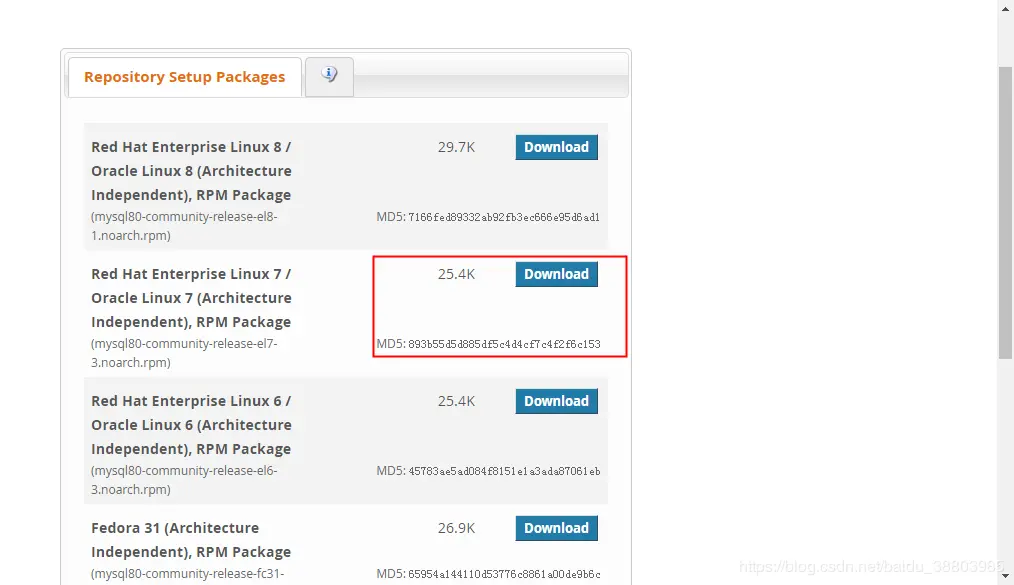Select filename mysql80-community-release-el7-3.noarch.rpm
Screen dimensions: 1014x585
(184, 353)
